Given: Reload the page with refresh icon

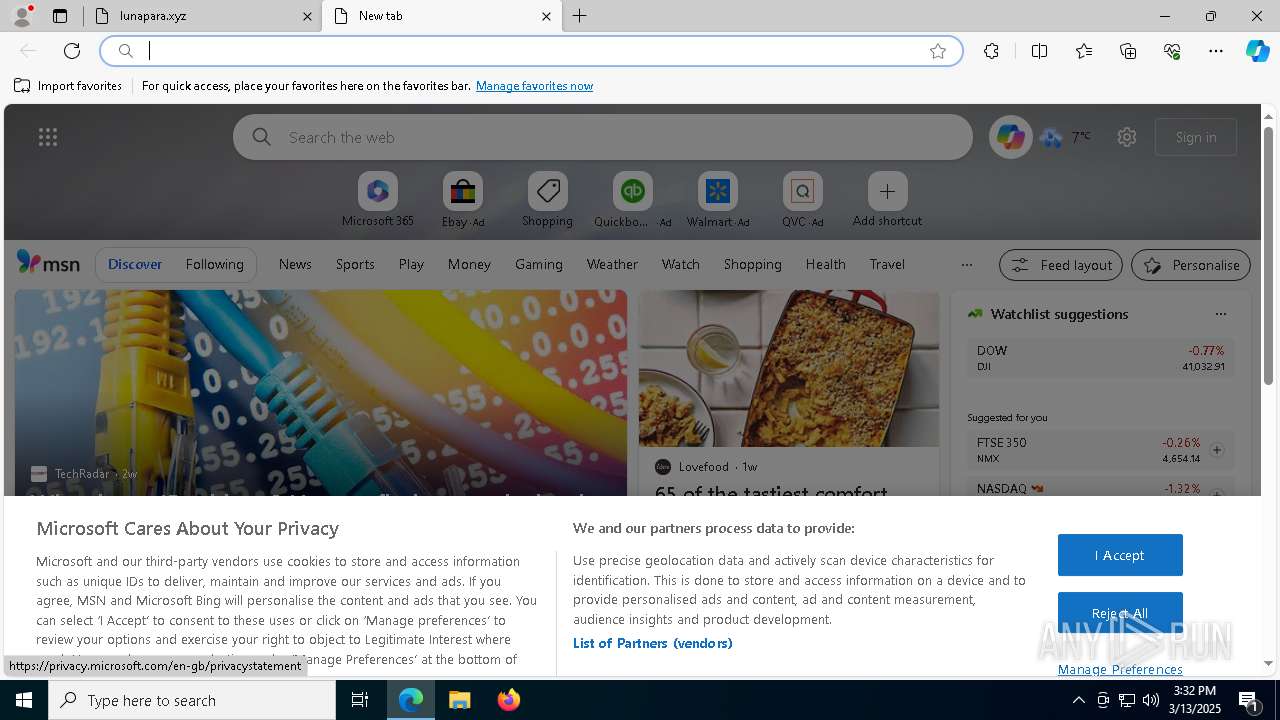Looking at the screenshot, I should pos(72,51).
